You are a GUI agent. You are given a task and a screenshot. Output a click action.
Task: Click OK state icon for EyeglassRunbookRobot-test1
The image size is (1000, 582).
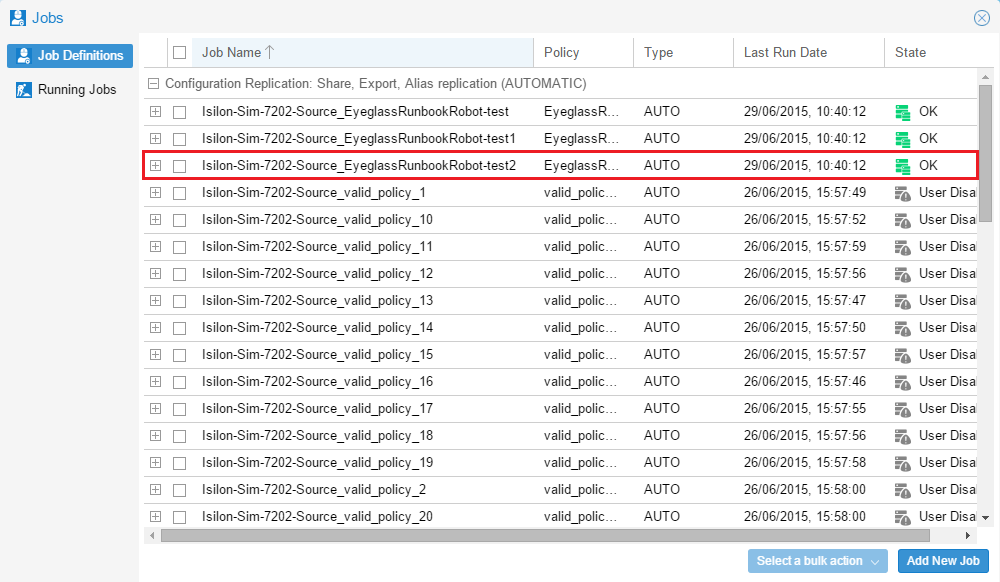(902, 139)
